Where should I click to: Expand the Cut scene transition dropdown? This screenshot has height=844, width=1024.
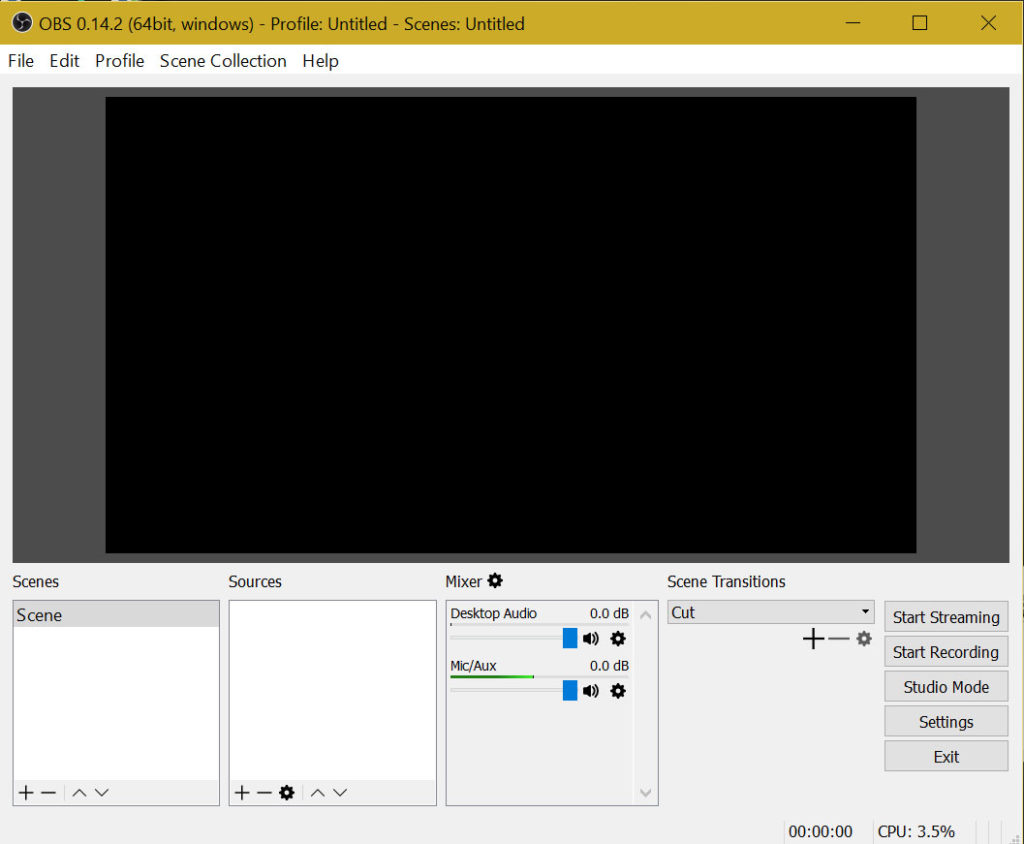click(771, 612)
